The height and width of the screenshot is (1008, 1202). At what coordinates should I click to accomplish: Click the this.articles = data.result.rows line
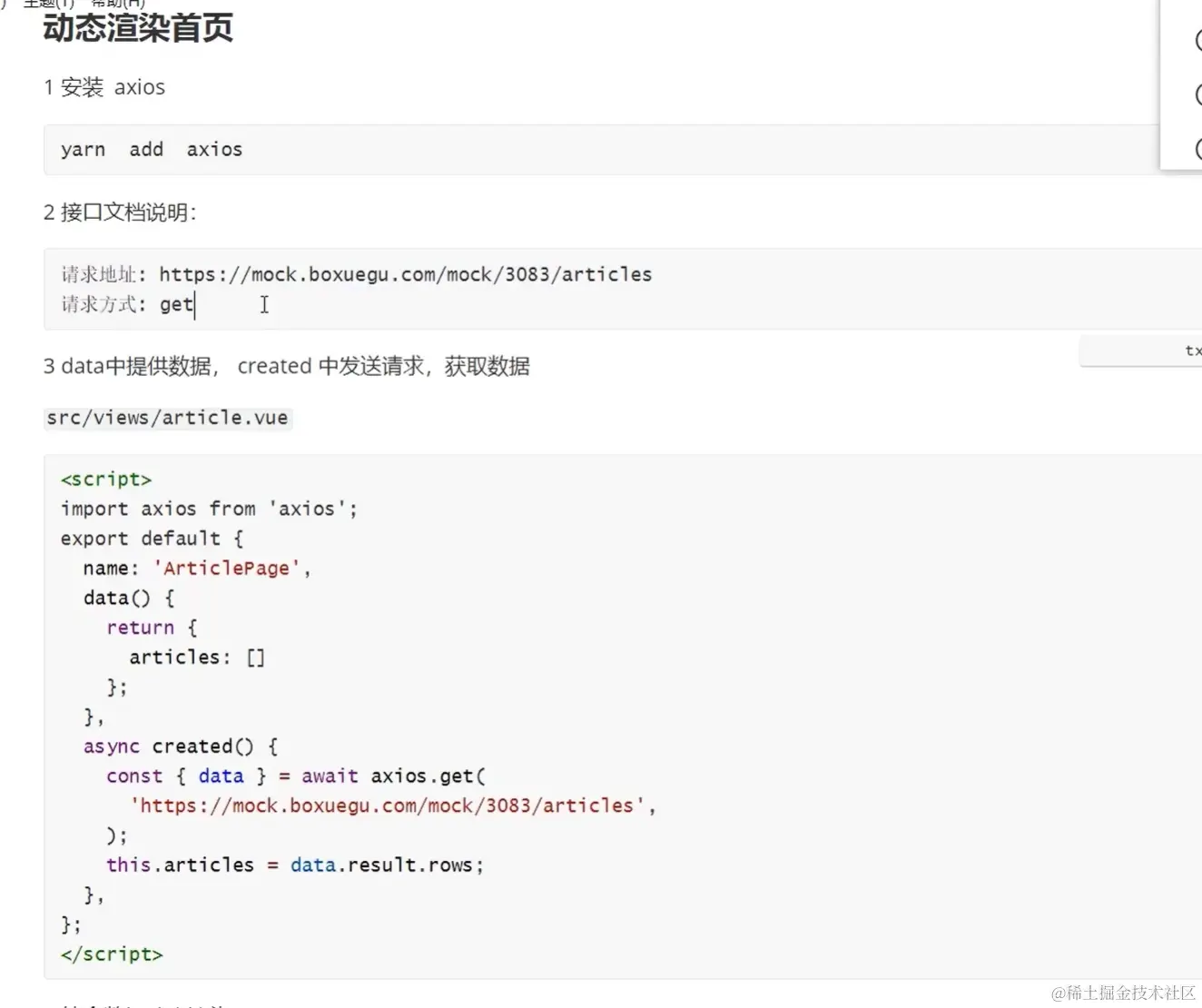pyautogui.click(x=295, y=865)
